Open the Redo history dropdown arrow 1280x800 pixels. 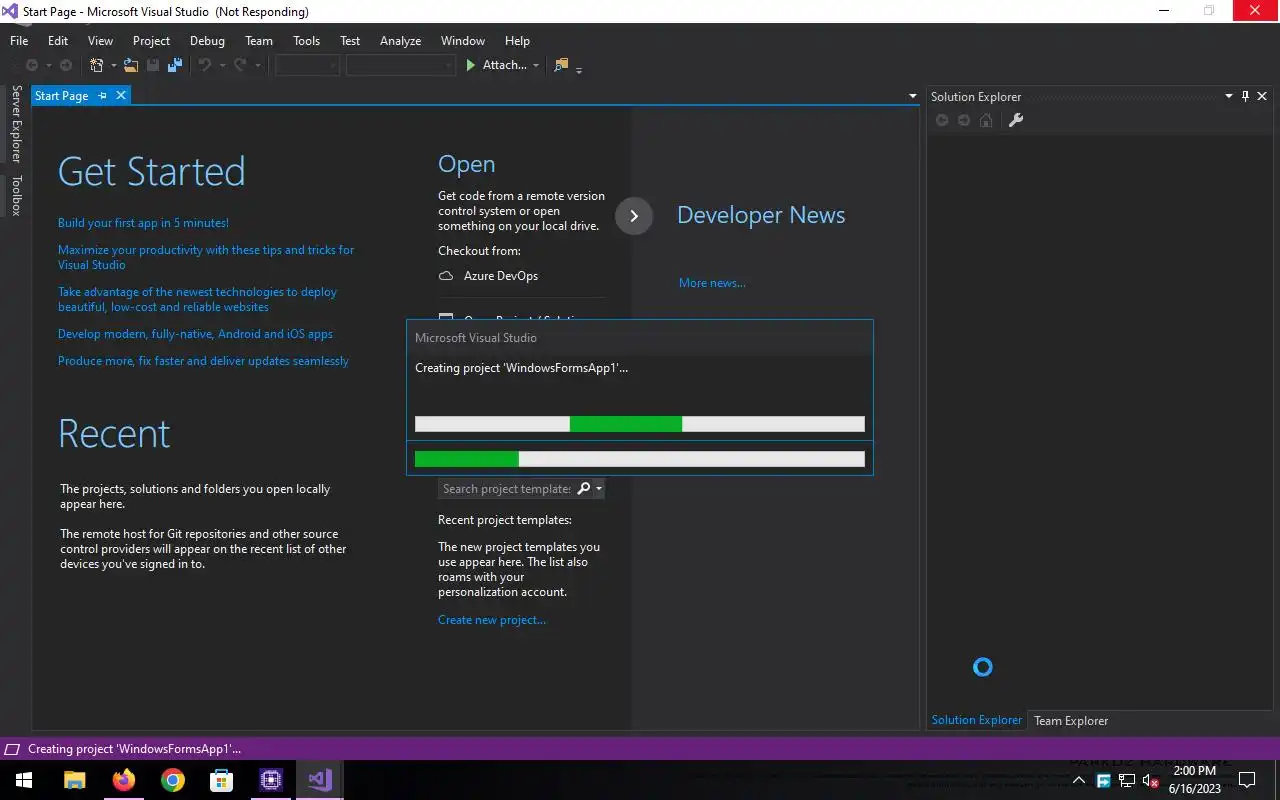pos(257,66)
